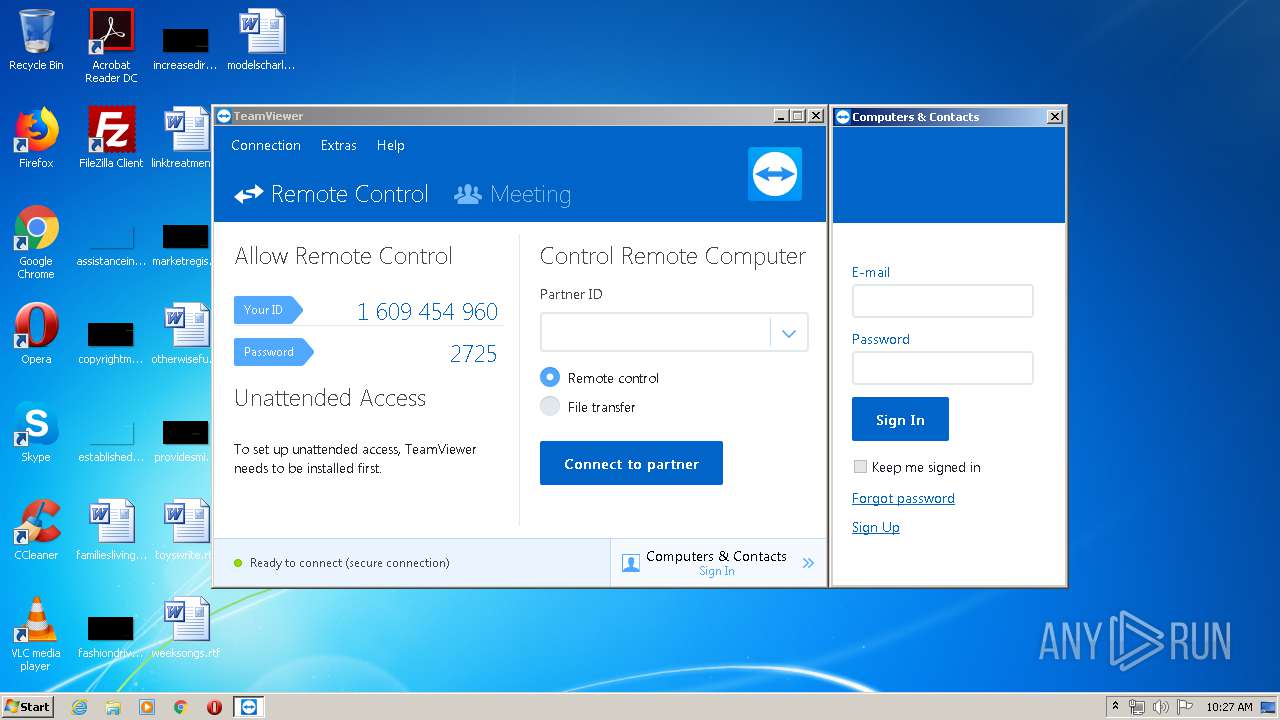The image size is (1280, 720).
Task: Show hidden system tray icons arrow
Action: tap(1115, 707)
